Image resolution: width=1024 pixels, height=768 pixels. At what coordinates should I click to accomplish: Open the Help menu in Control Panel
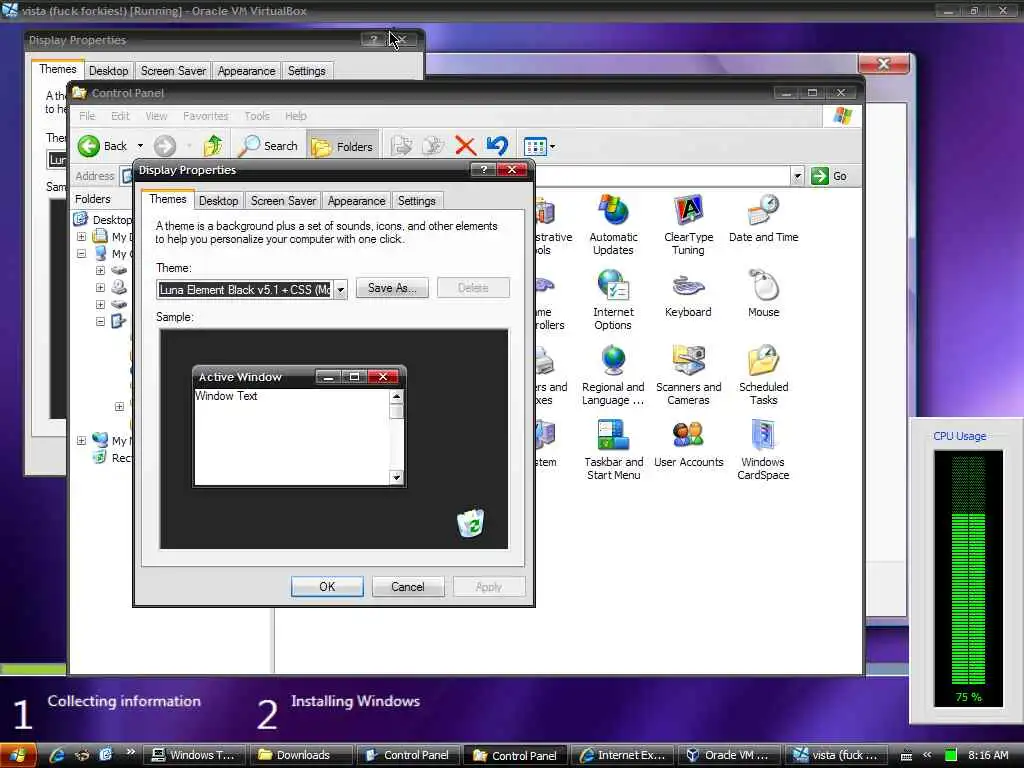click(x=295, y=116)
